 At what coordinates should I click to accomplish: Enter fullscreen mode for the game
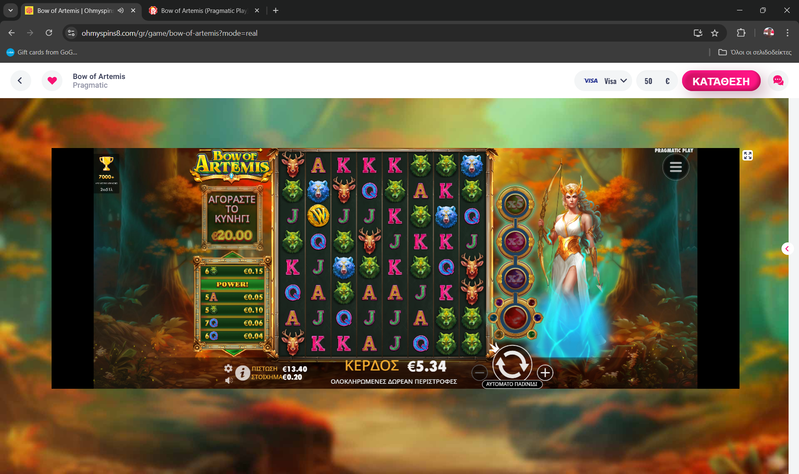(x=748, y=155)
